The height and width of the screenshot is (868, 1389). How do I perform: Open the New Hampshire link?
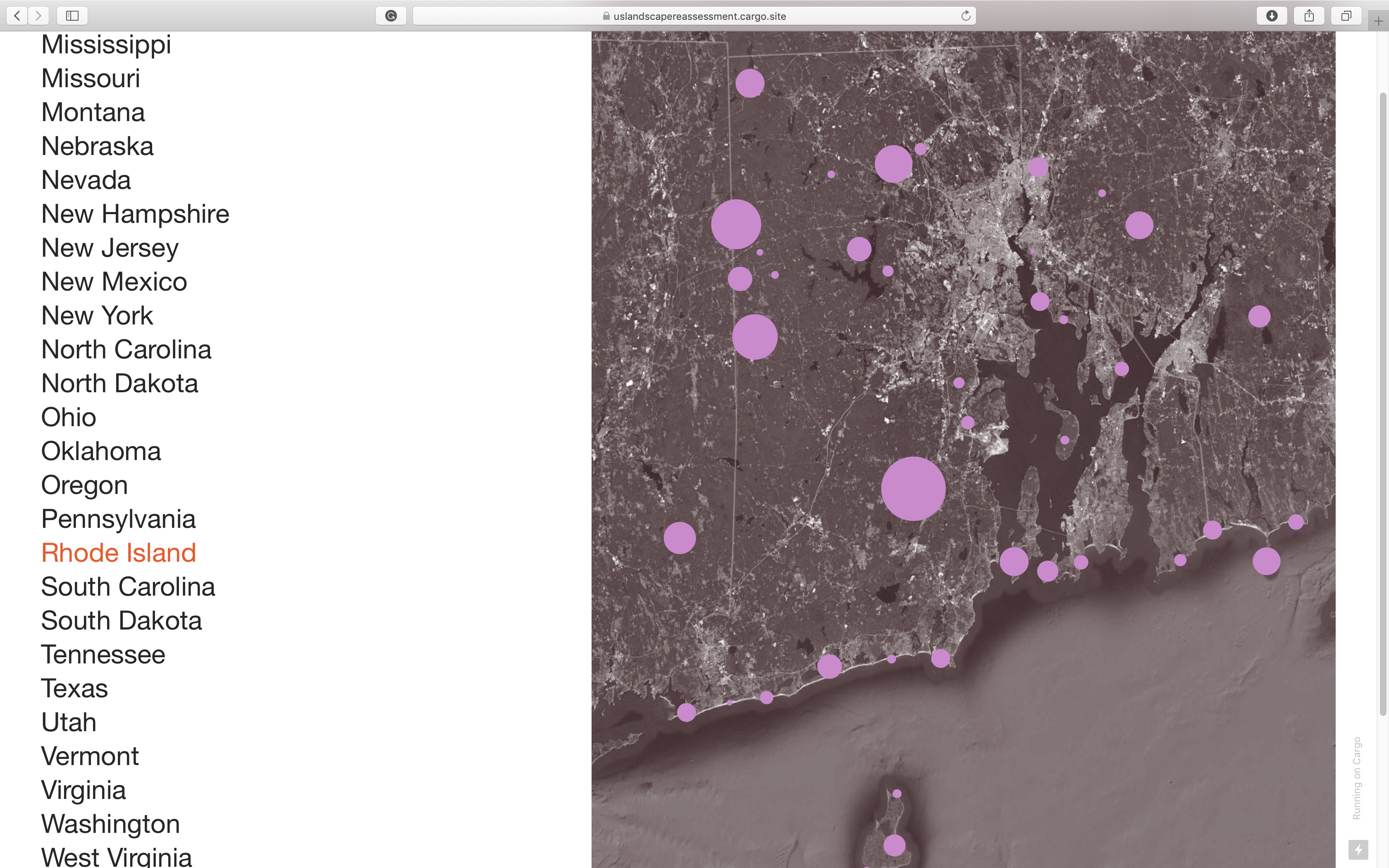point(136,214)
